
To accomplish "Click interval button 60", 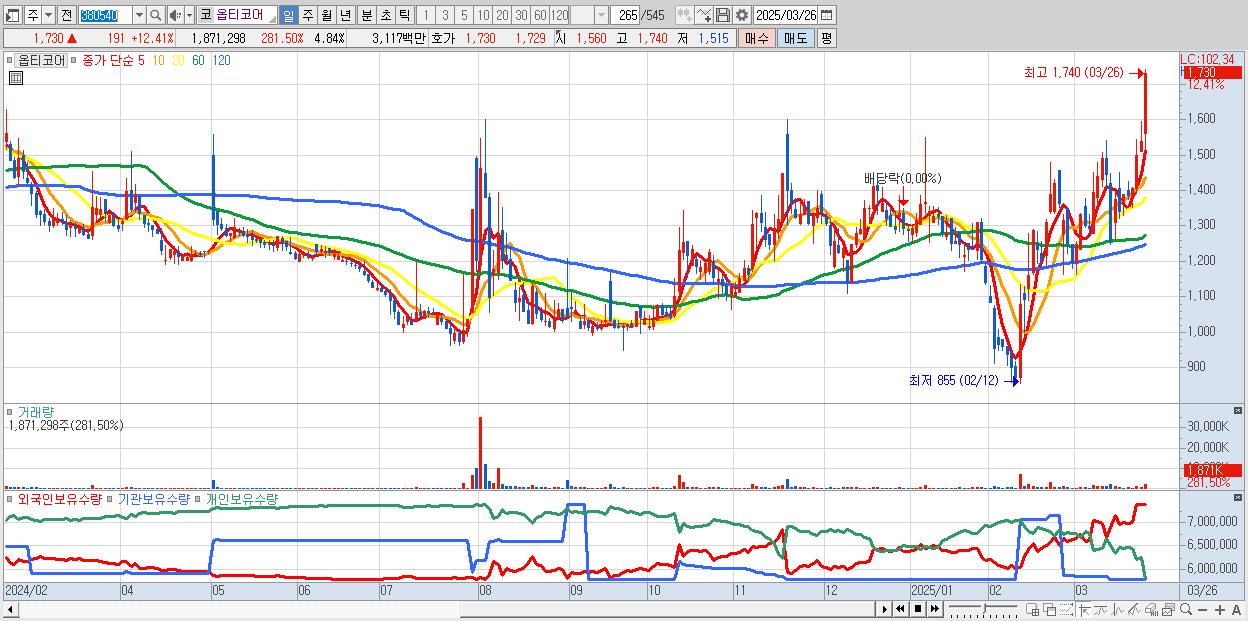I will pyautogui.click(x=540, y=15).
